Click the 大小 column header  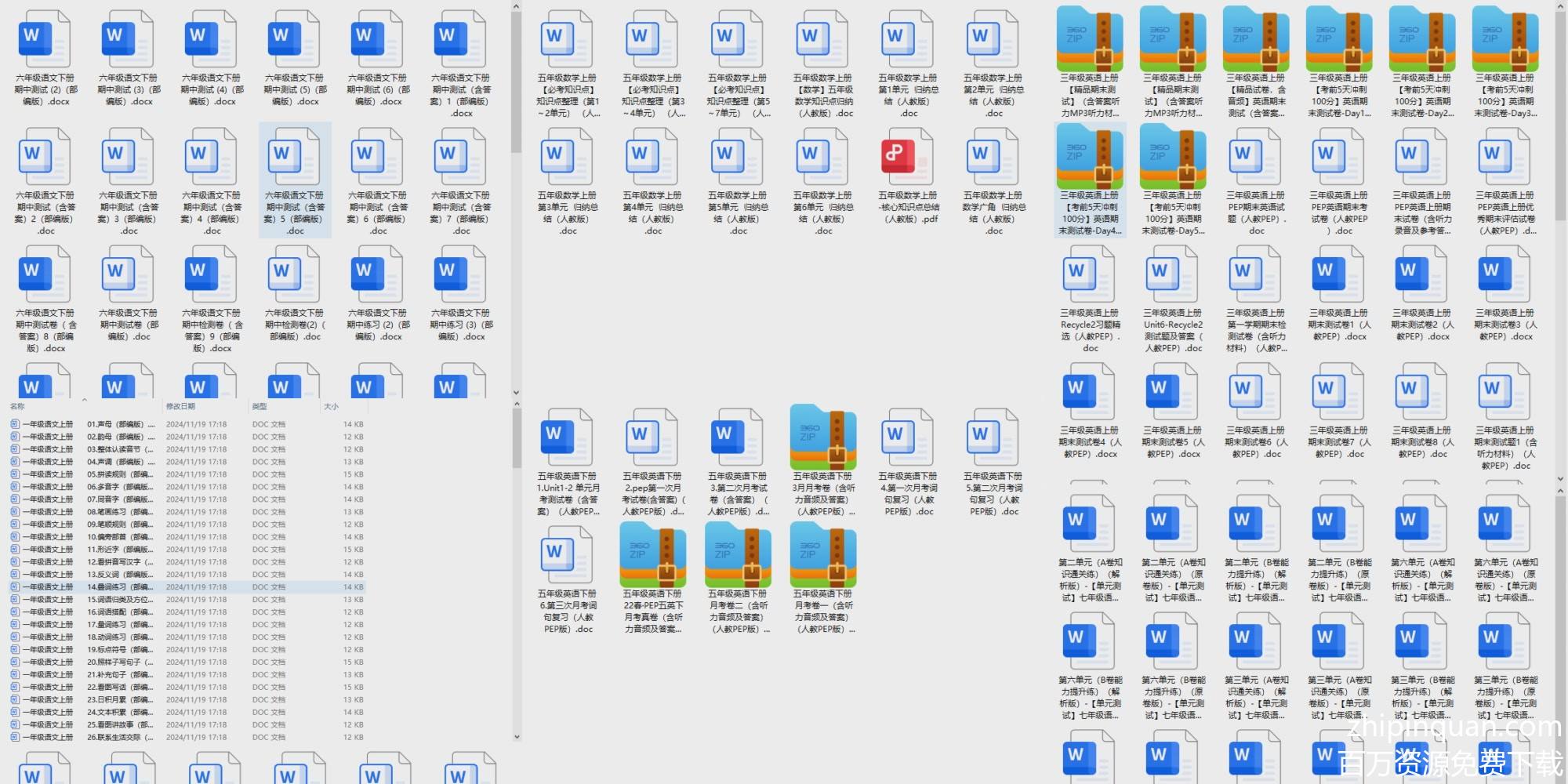(x=331, y=406)
